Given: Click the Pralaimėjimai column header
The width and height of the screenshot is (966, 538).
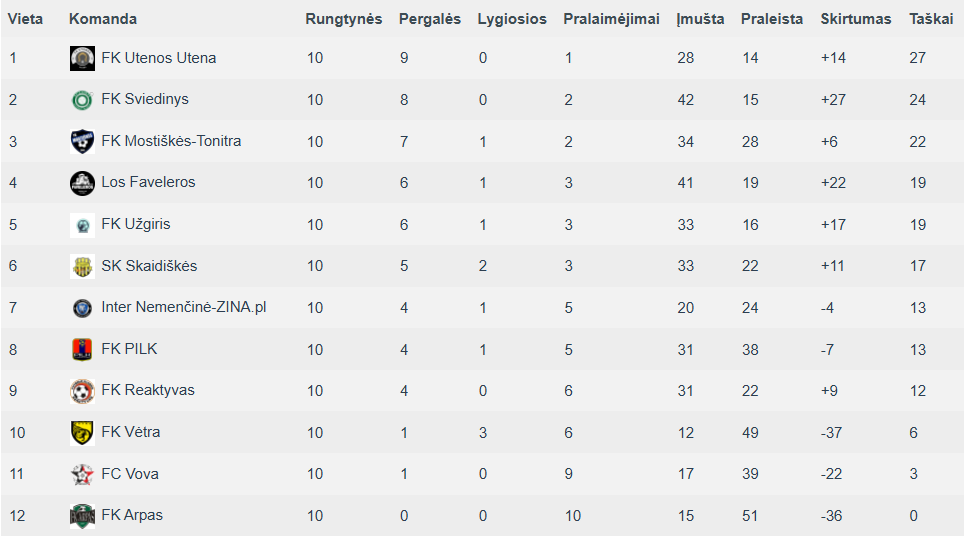Looking at the screenshot, I should pos(611,19).
